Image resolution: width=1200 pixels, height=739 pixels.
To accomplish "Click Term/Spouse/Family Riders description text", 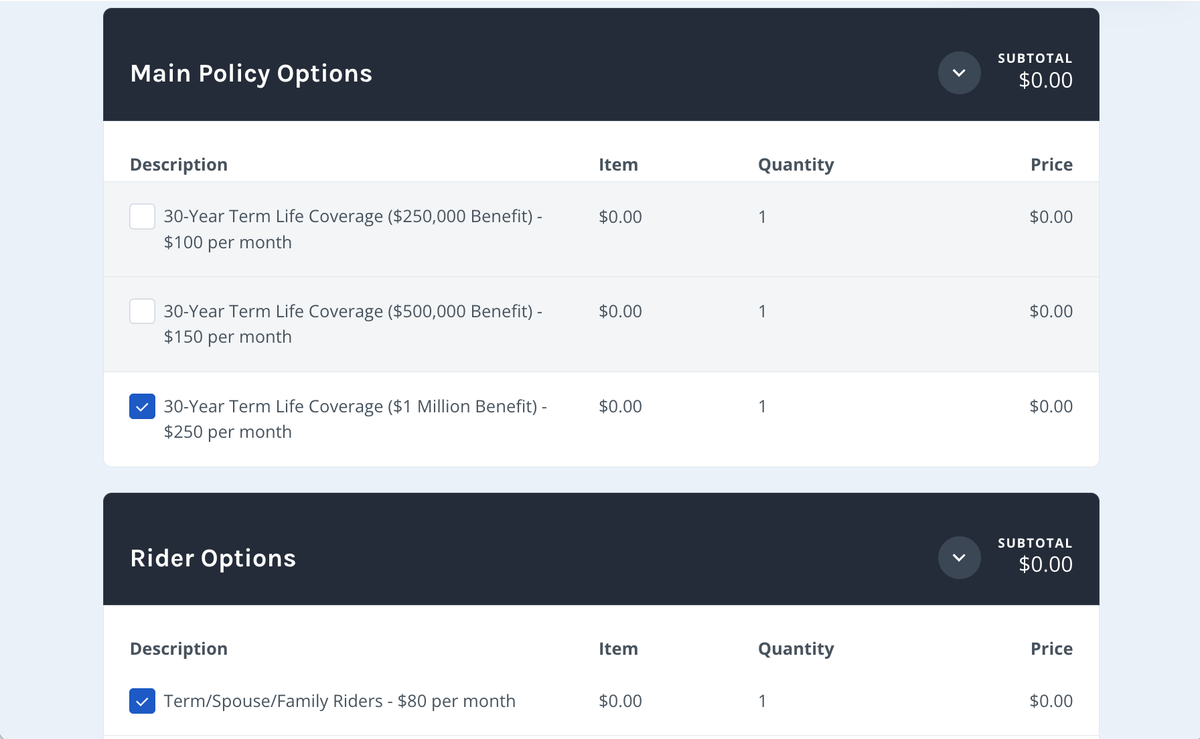I will (x=340, y=701).
